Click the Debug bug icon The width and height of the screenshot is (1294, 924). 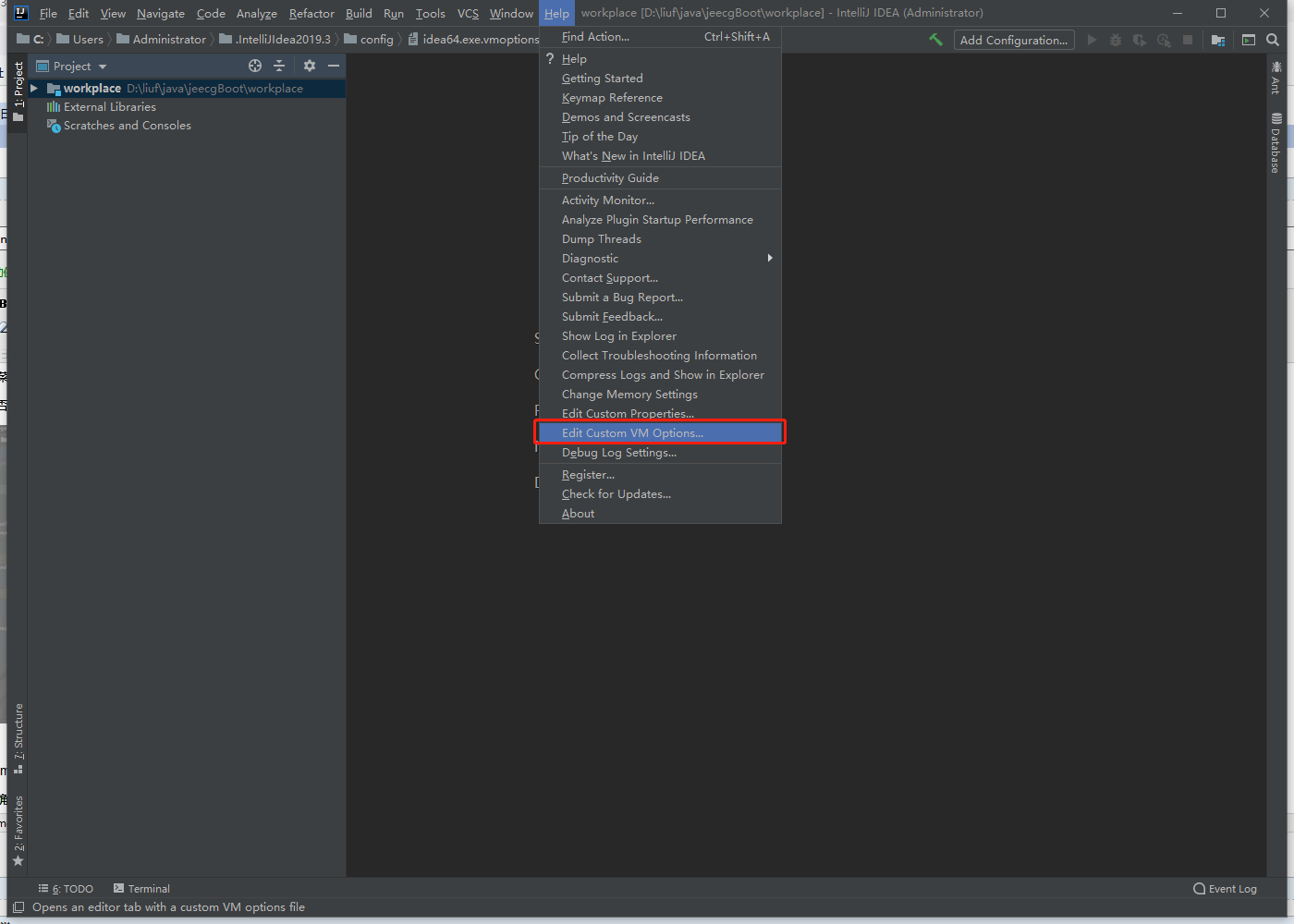1116,40
